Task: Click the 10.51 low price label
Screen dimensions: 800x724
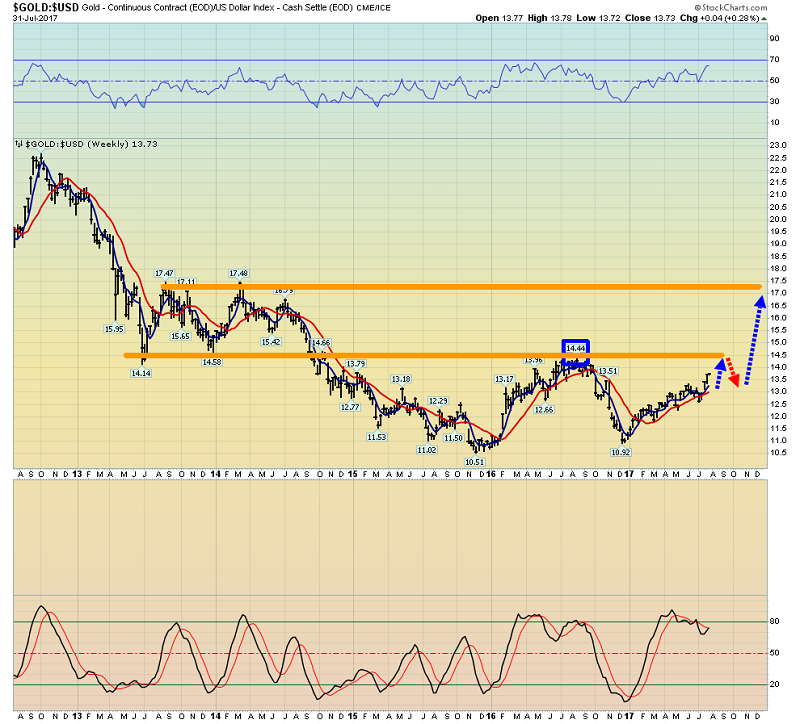Action: [474, 462]
